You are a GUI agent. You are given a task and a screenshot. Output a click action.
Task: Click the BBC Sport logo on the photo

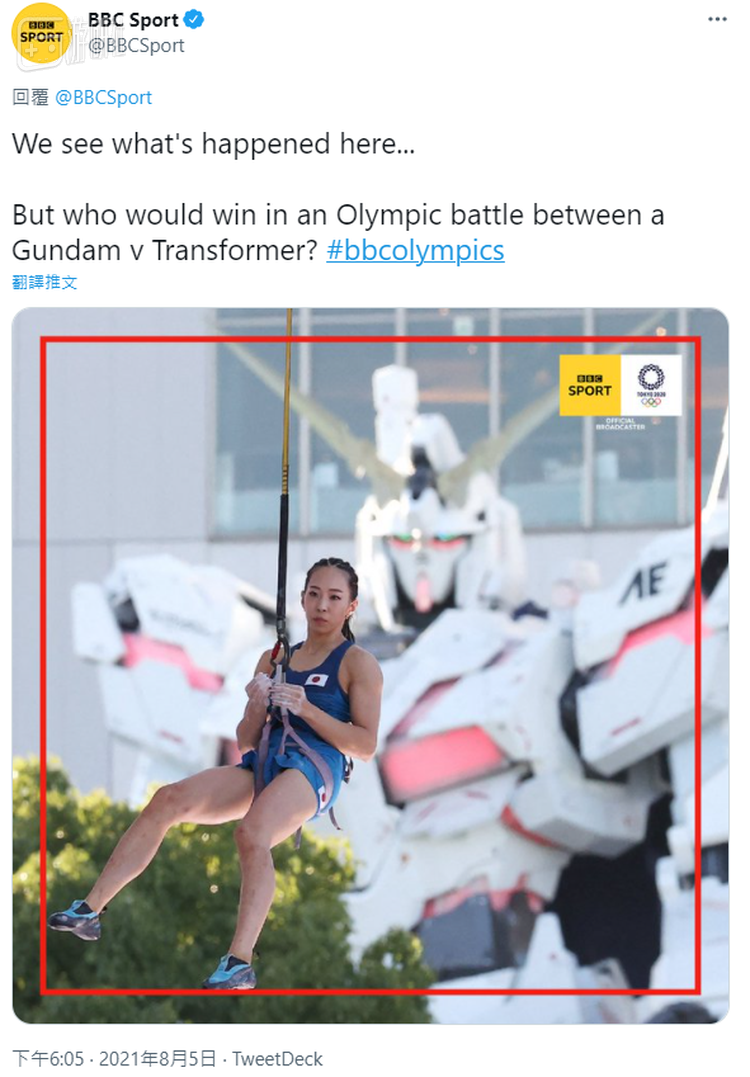pyautogui.click(x=590, y=385)
